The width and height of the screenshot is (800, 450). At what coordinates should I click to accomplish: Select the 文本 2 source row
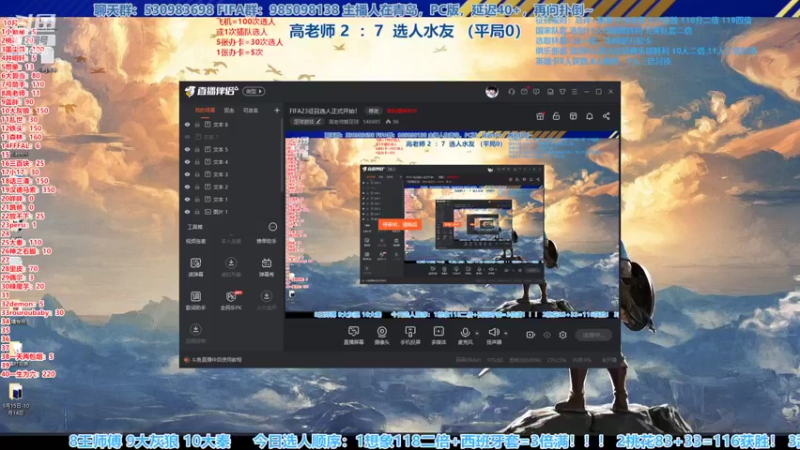coord(232,187)
